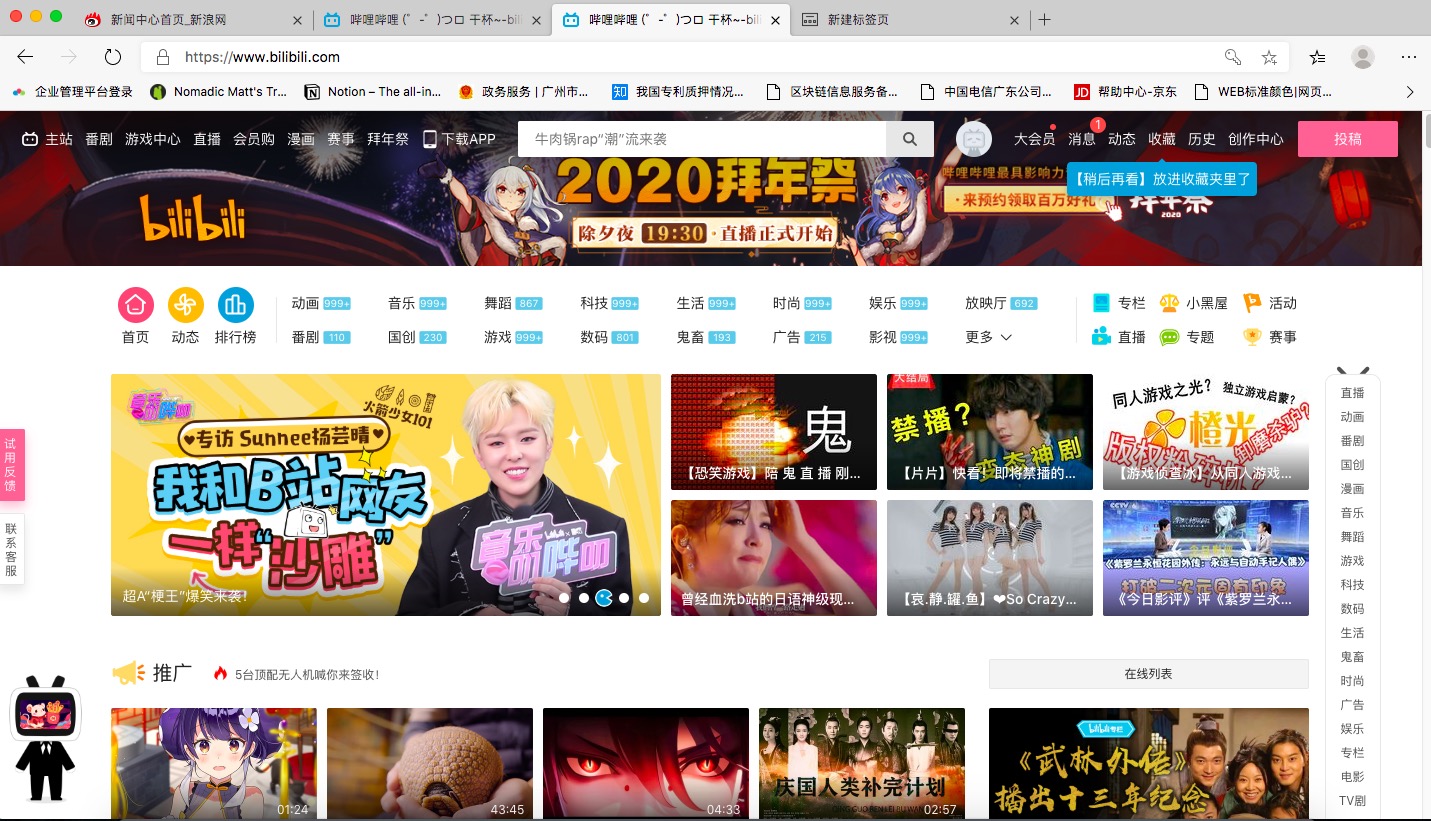Image resolution: width=1431 pixels, height=821 pixels.
Task: Show more bookmarks chevron
Action: click(x=1410, y=91)
